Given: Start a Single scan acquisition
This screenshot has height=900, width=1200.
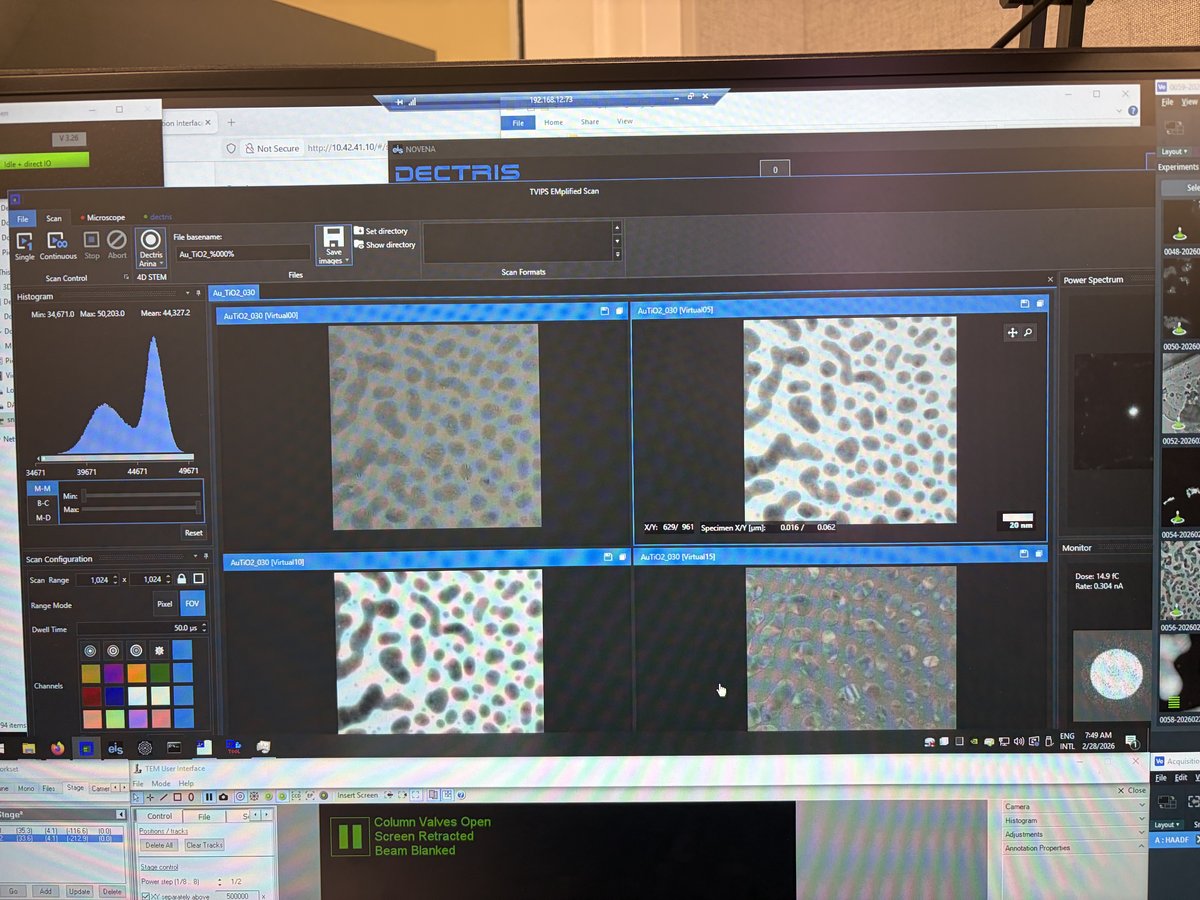Looking at the screenshot, I should click(x=24, y=241).
